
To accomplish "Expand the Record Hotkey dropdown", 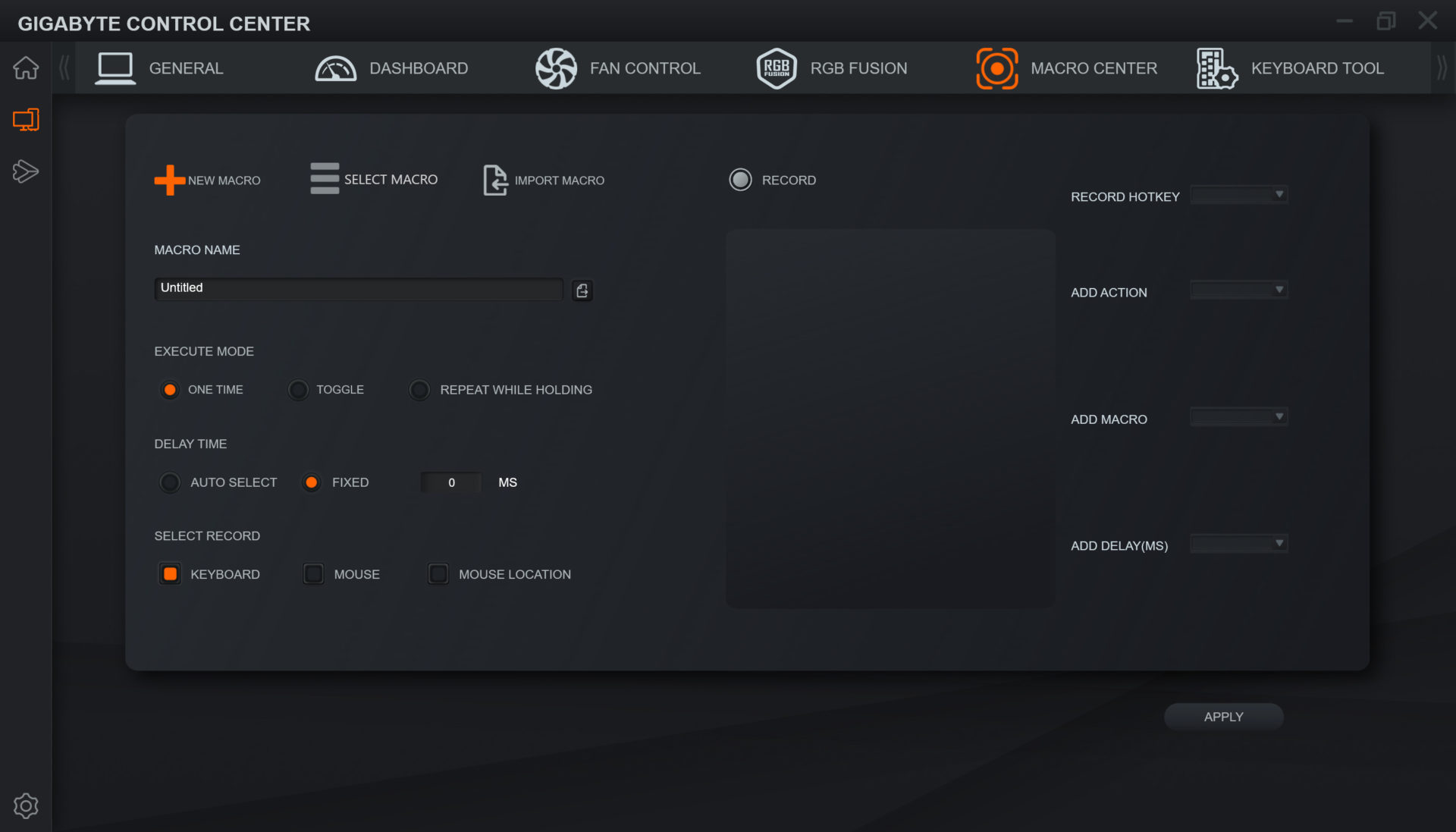I will click(x=1238, y=195).
